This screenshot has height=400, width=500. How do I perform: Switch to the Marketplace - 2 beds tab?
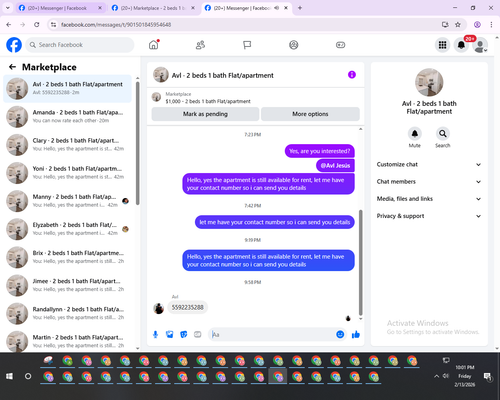tap(153, 8)
